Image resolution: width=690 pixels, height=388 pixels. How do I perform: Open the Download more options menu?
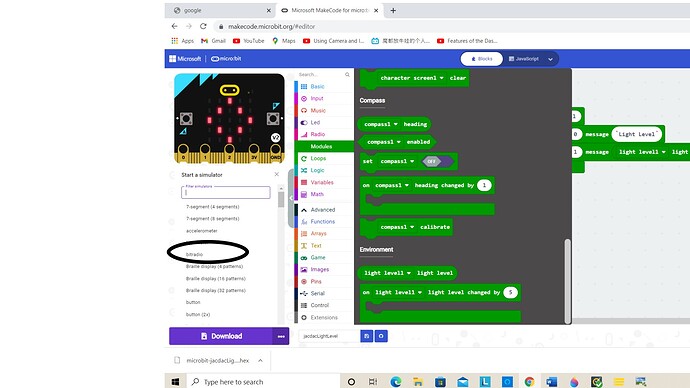[x=281, y=336]
